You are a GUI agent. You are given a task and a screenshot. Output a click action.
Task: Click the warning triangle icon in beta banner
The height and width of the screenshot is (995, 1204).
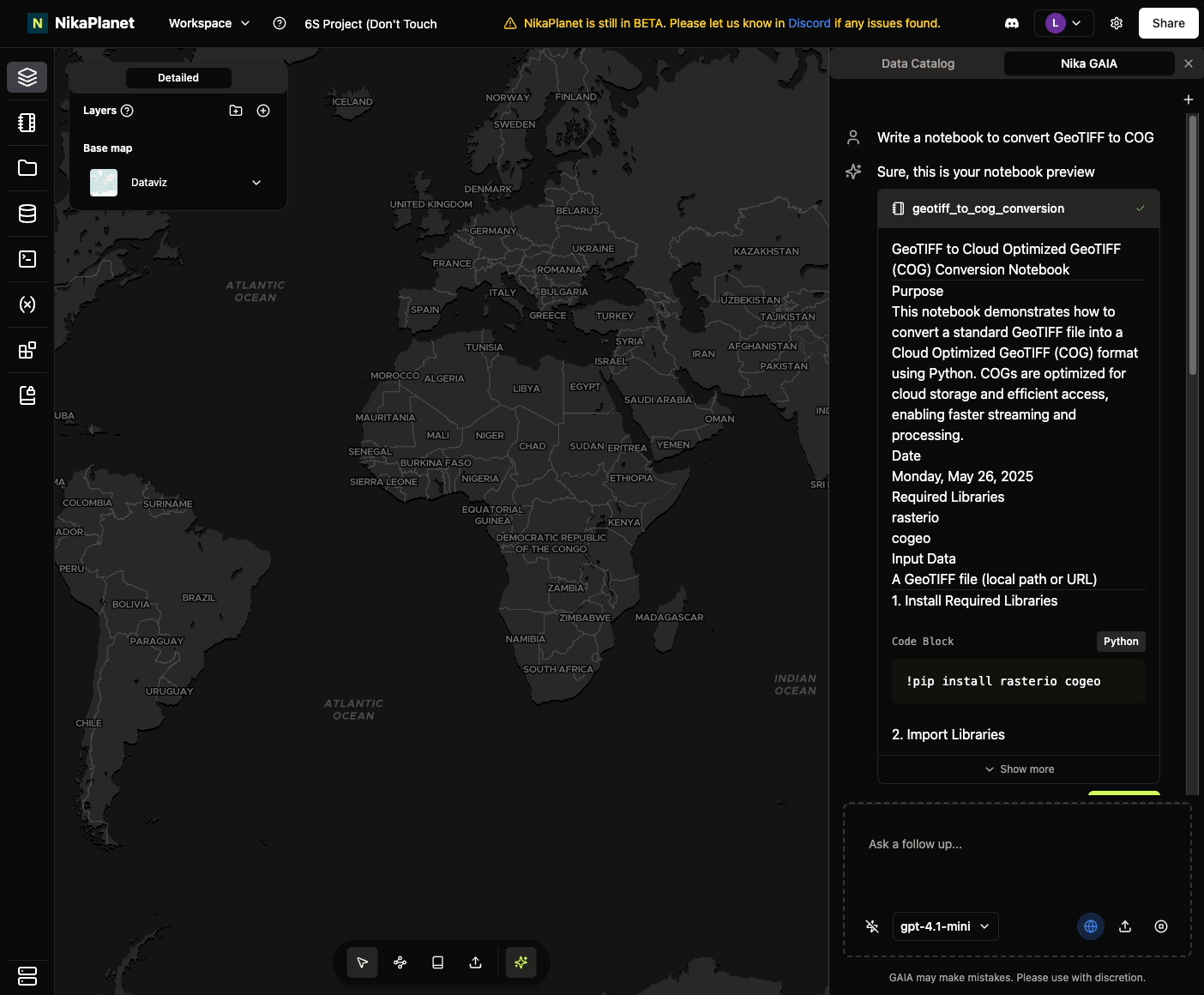click(x=510, y=23)
